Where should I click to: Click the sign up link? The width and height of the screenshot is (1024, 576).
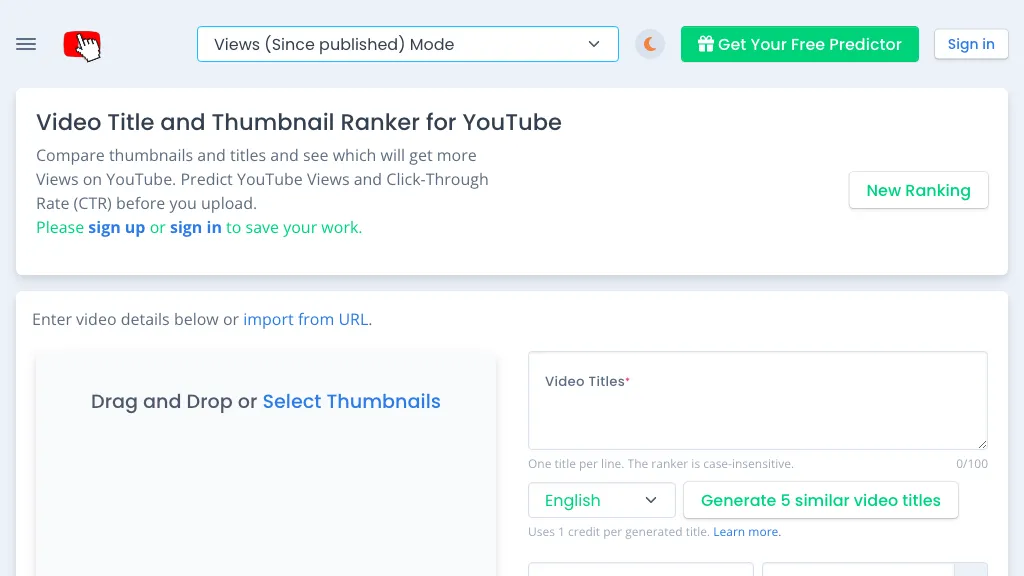click(117, 227)
